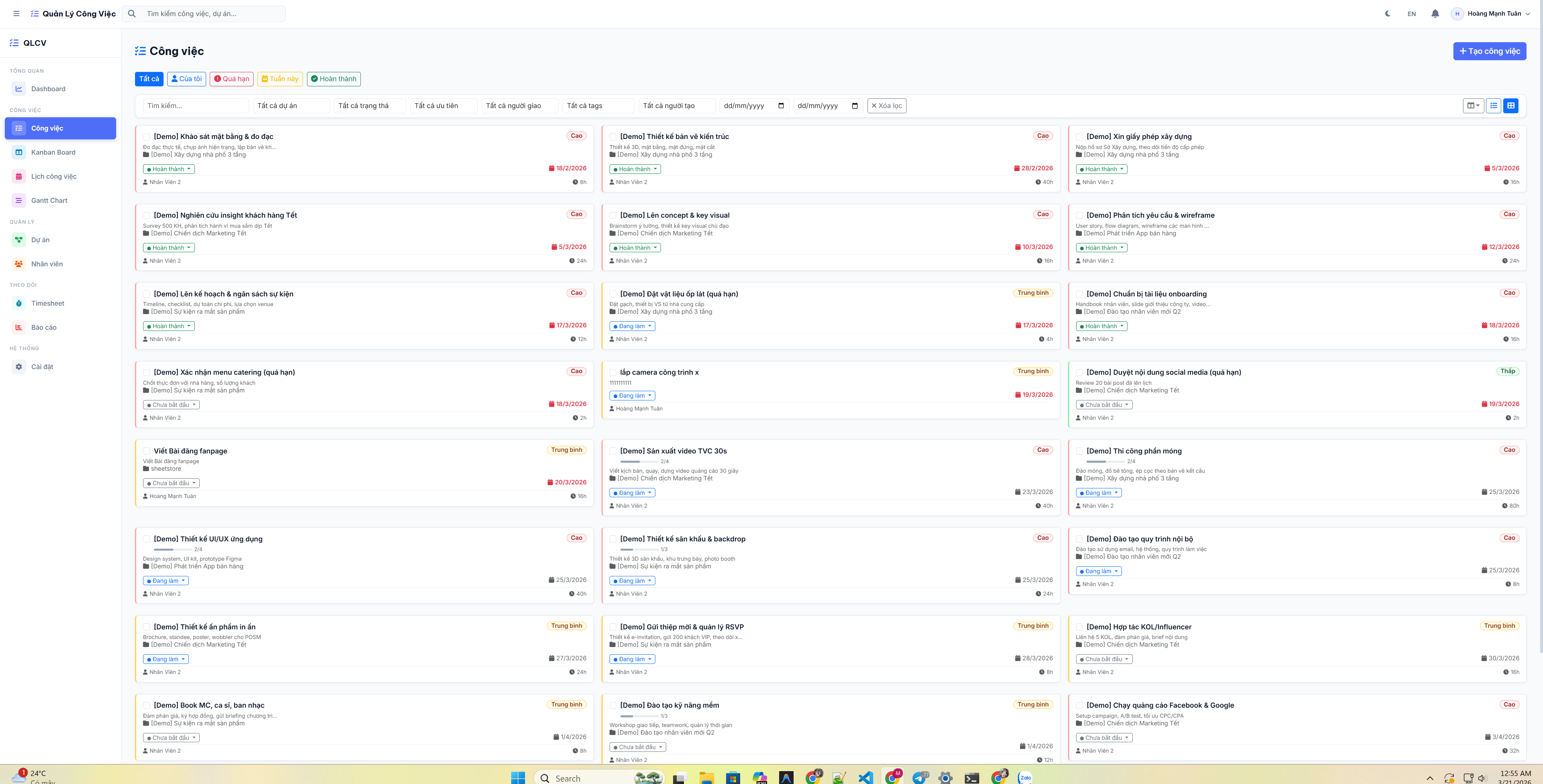Switch to list view icon
The image size is (1543, 784).
coord(1494,106)
